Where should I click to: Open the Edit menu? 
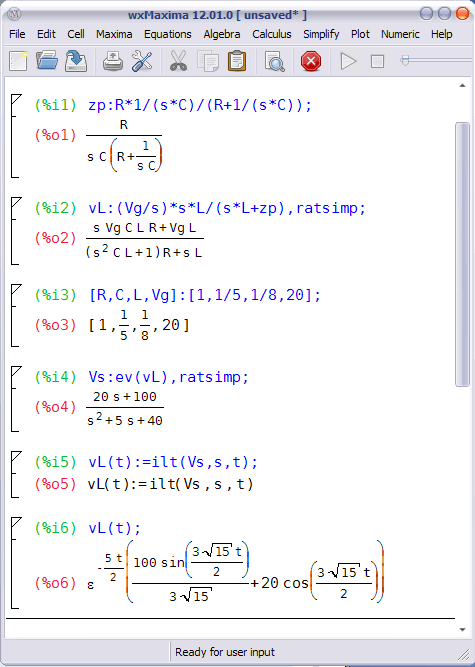click(x=46, y=34)
